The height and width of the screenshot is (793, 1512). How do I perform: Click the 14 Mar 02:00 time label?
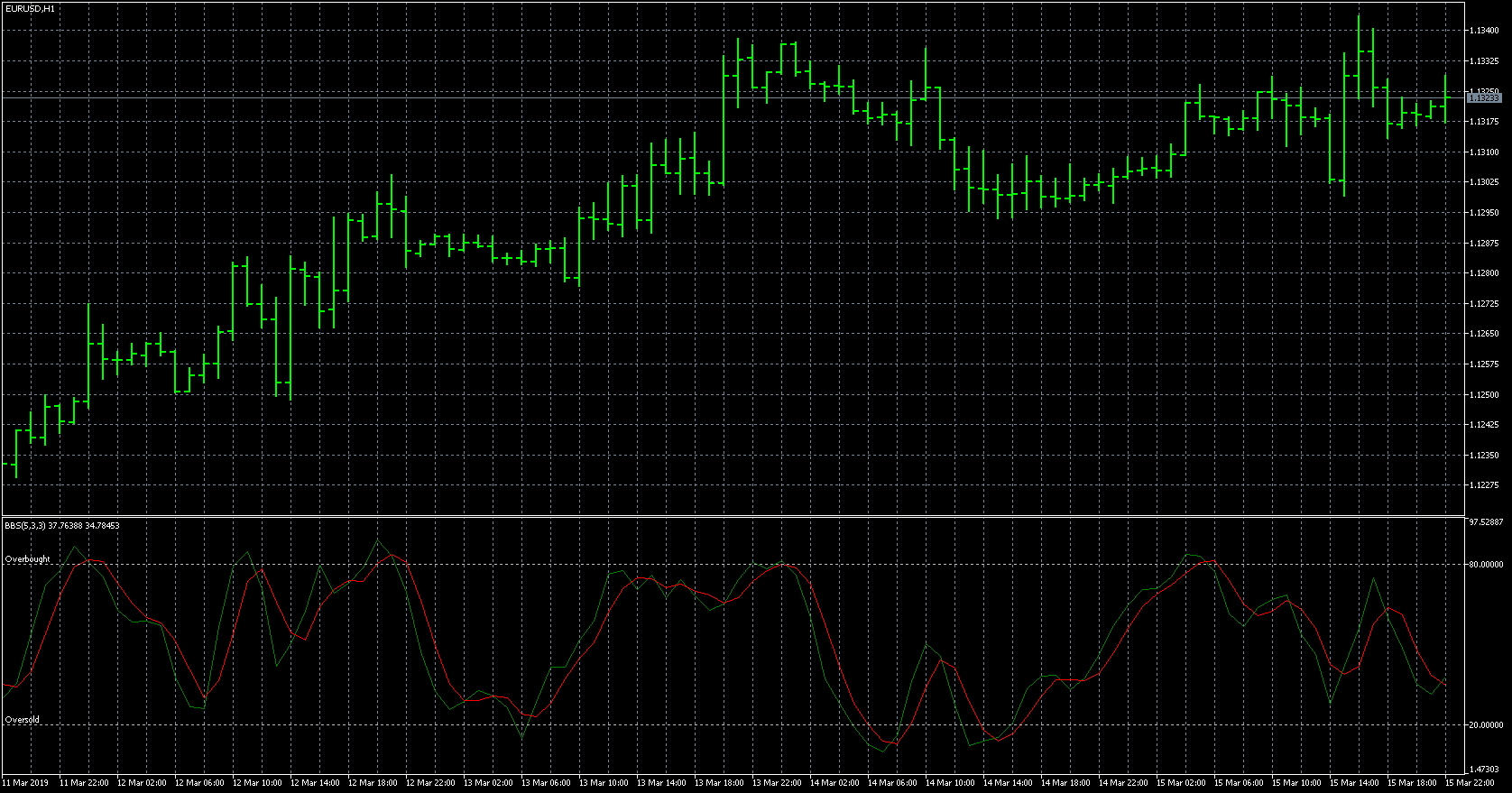click(834, 783)
